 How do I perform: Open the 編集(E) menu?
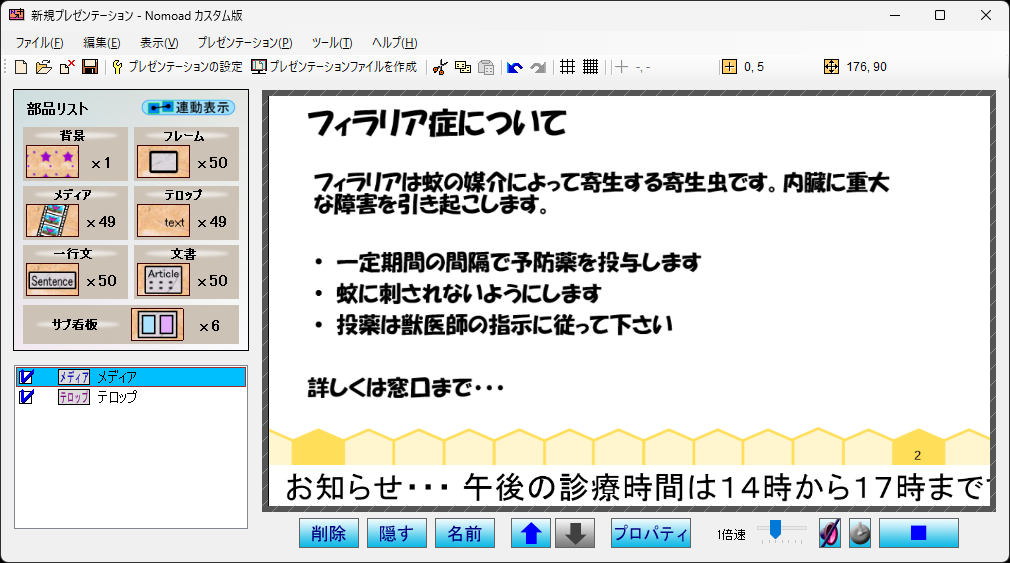point(102,43)
